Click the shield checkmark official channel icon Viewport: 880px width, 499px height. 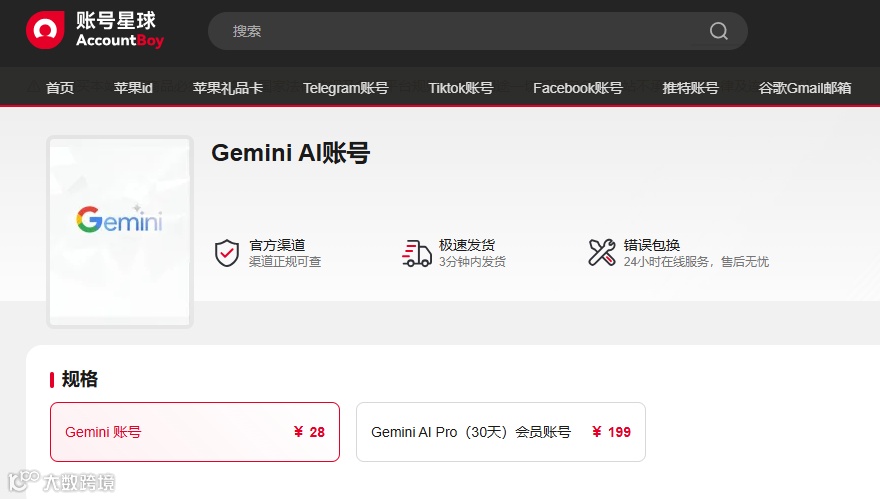click(x=227, y=253)
